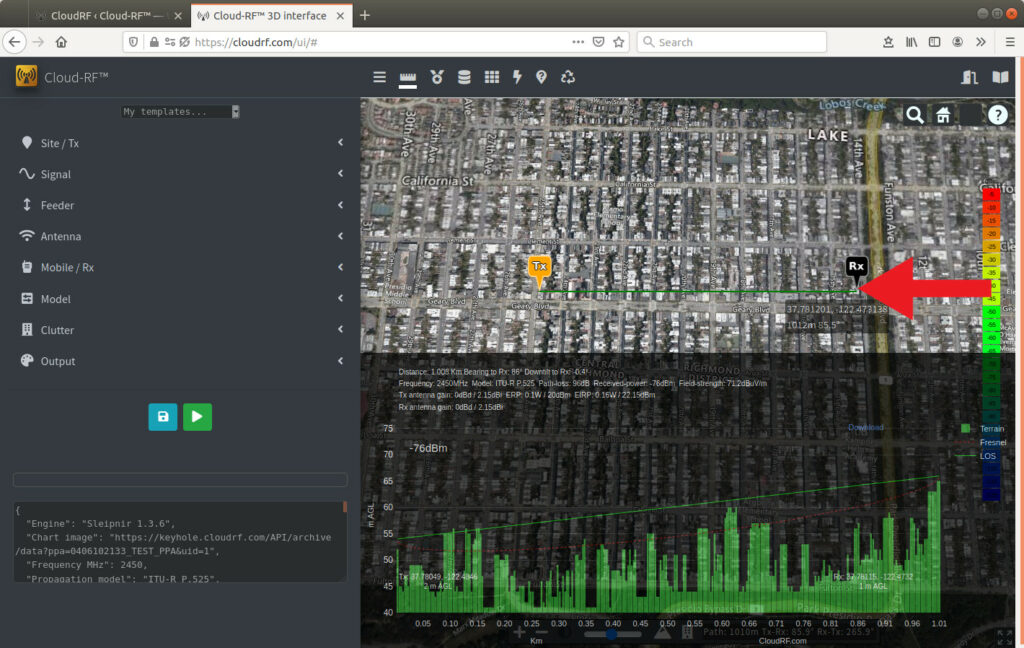Open the map help question mark
The width and height of the screenshot is (1024, 648).
tap(997, 115)
